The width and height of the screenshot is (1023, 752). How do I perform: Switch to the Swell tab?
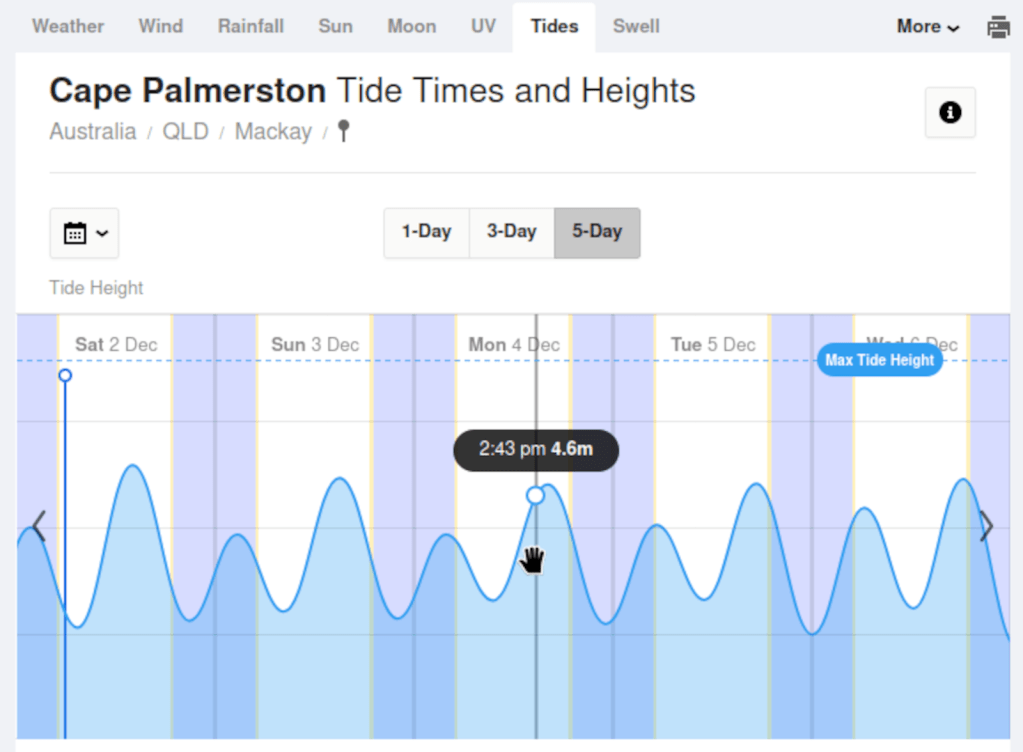tap(636, 26)
